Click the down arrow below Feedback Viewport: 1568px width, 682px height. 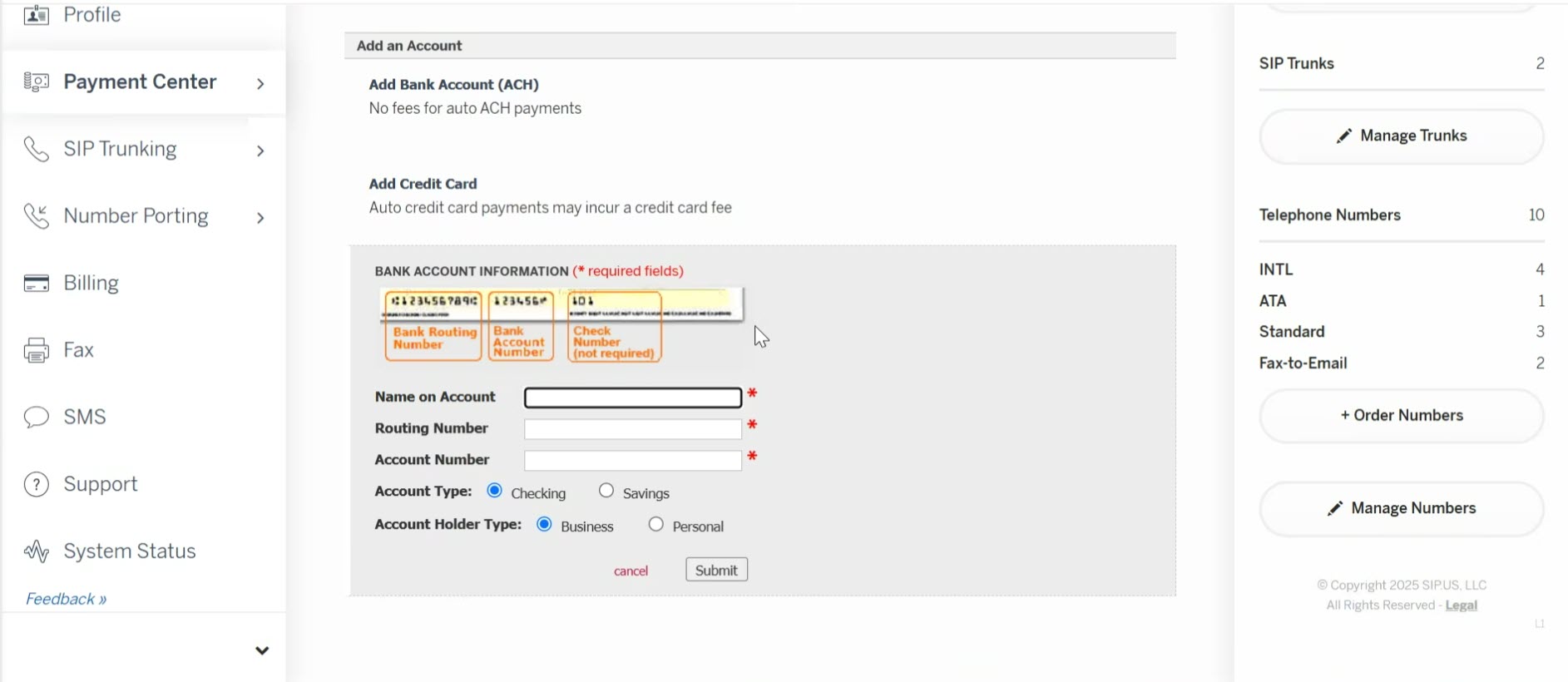(x=262, y=650)
